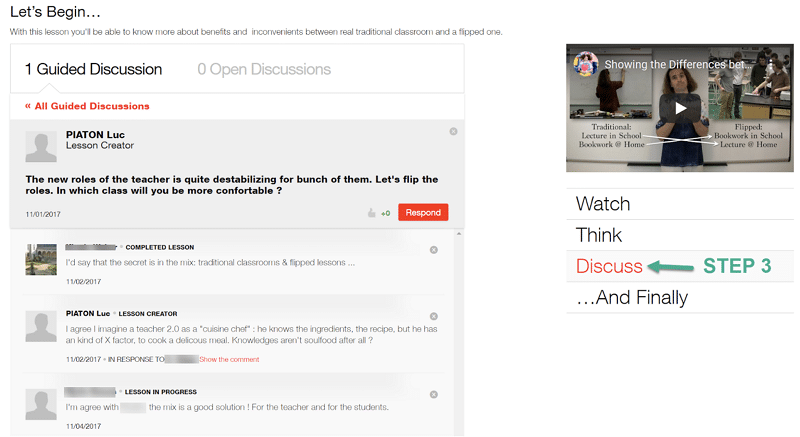The height and width of the screenshot is (437, 800).
Task: Go back to All Guided Discussions
Action: [87, 106]
